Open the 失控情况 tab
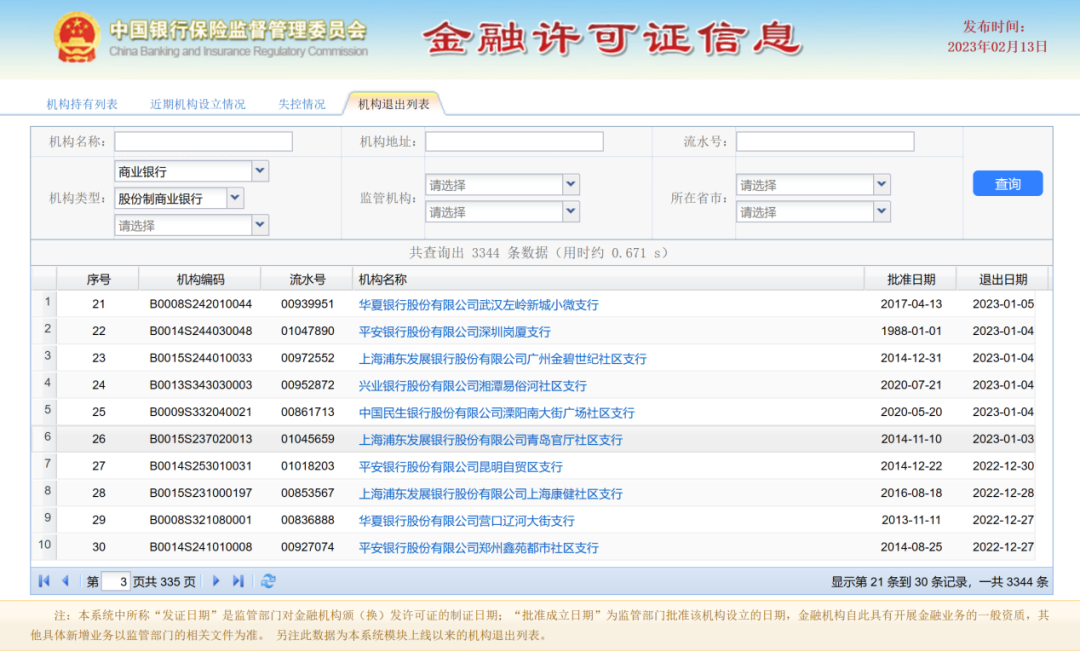 pyautogui.click(x=302, y=103)
